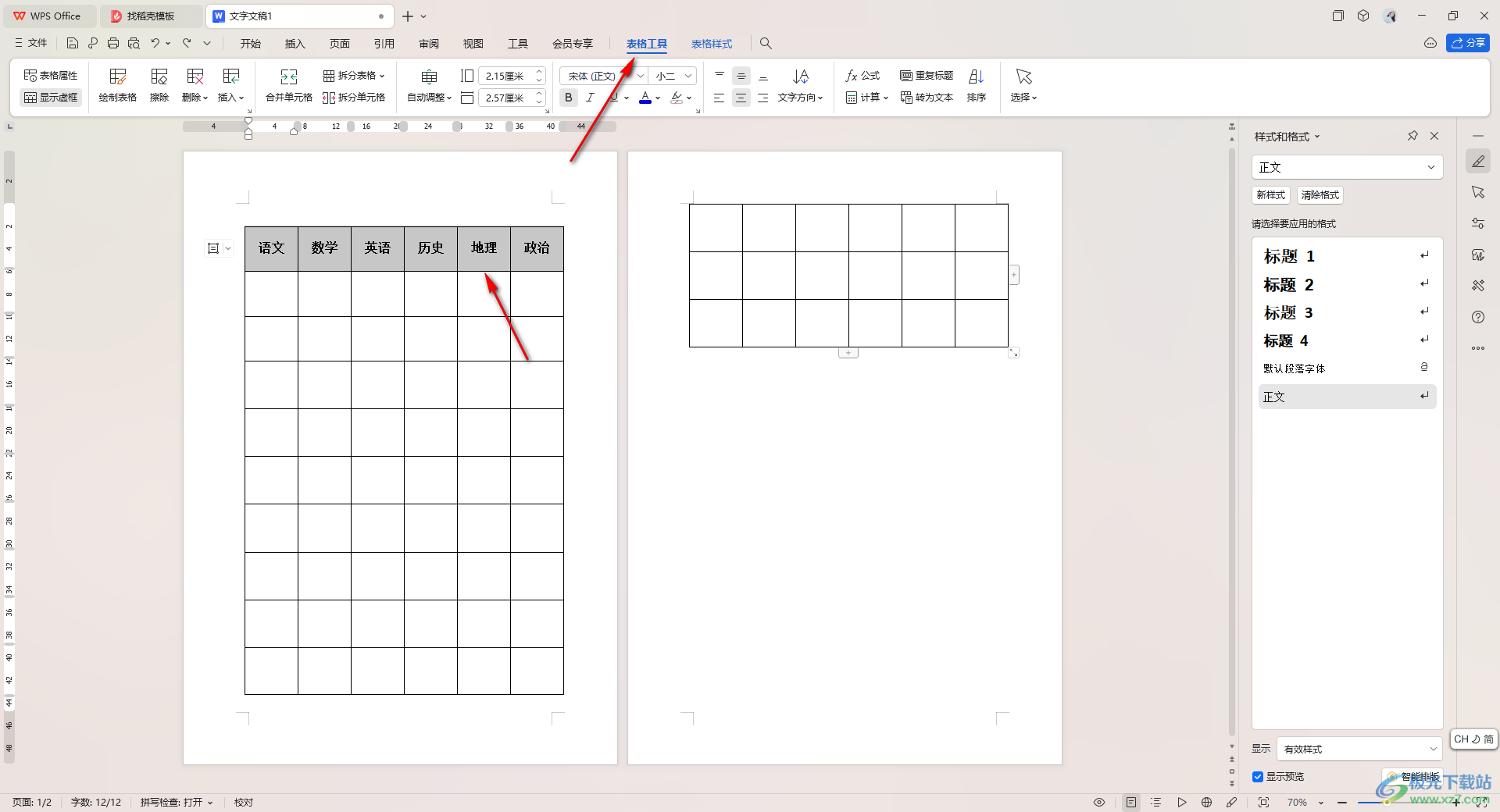Click the undo arrow icon
Image resolution: width=1500 pixels, height=812 pixels.
pos(155,43)
